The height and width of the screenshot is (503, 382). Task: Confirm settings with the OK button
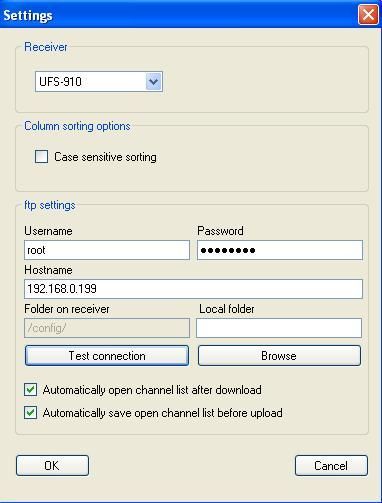click(52, 465)
